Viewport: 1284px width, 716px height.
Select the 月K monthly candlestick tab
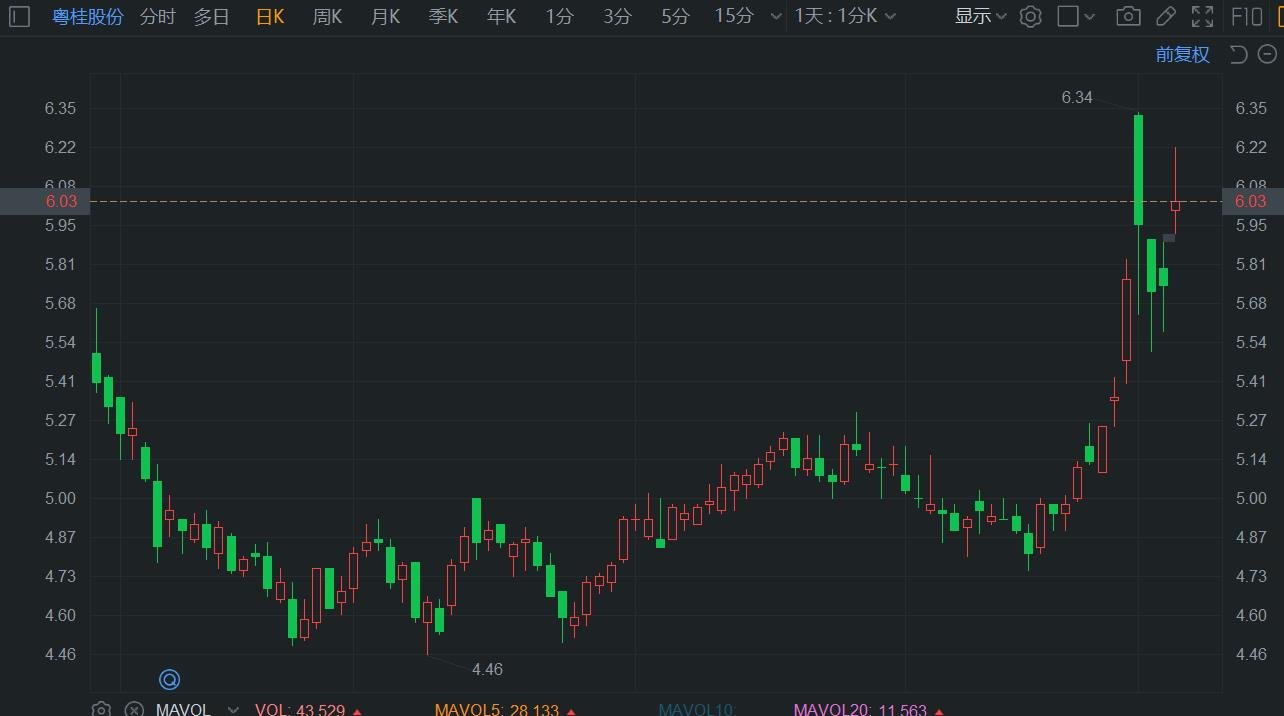385,16
